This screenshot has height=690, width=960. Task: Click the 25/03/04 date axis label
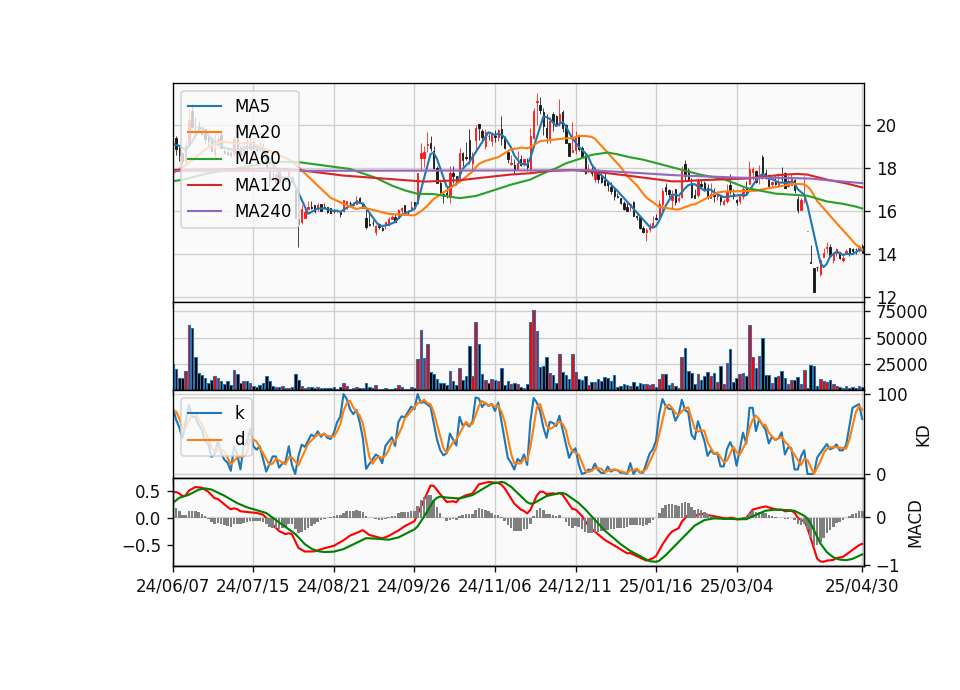[737, 586]
